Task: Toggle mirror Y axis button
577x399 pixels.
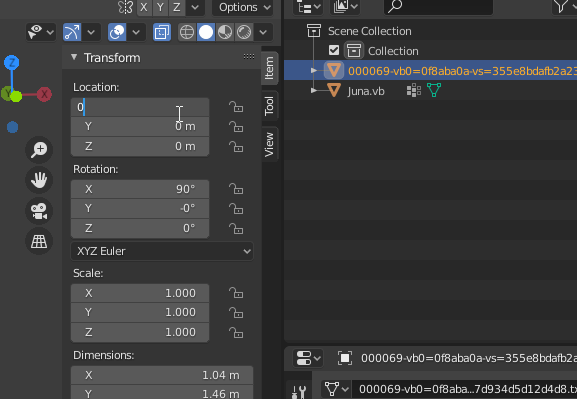Action: tap(160, 7)
